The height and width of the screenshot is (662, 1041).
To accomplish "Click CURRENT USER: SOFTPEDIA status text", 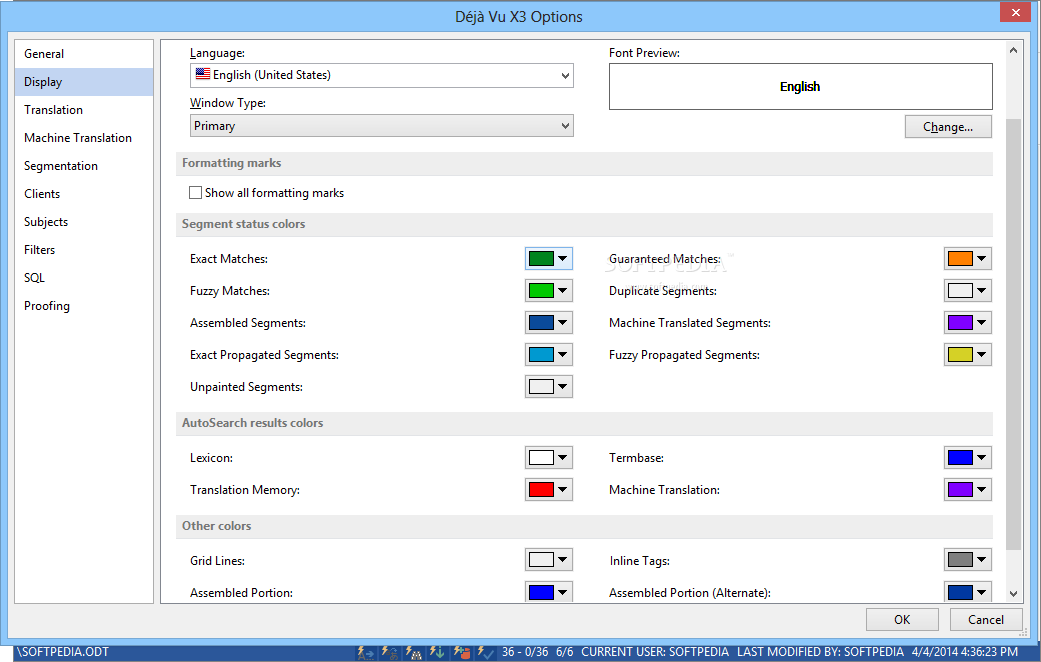I will tap(655, 652).
